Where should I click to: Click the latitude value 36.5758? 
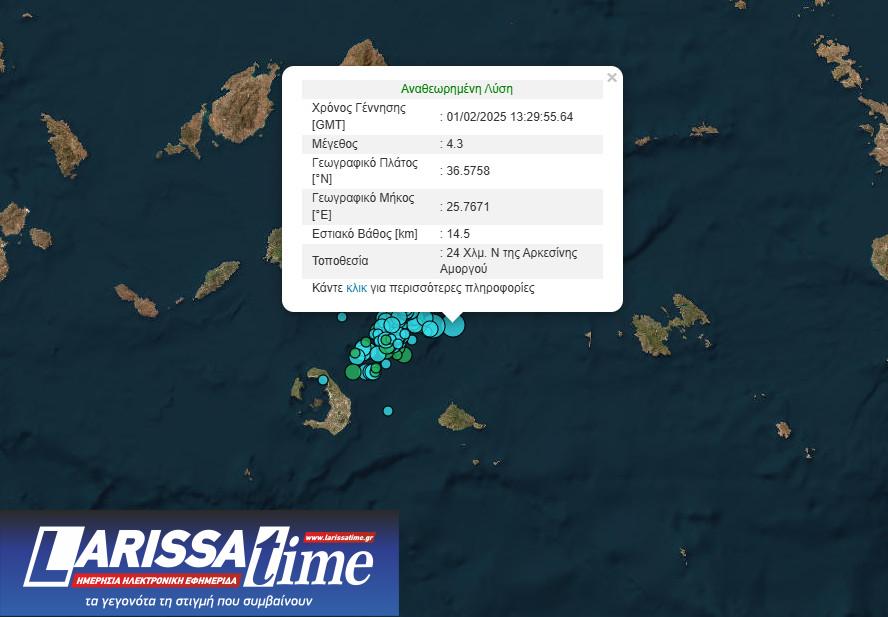(x=468, y=171)
